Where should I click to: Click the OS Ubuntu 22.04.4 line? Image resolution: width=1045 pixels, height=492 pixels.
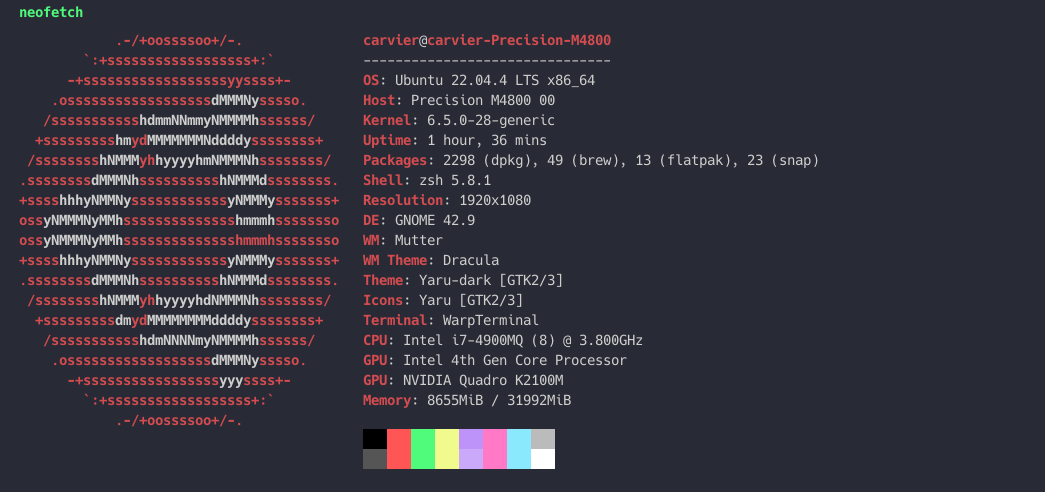coord(479,81)
